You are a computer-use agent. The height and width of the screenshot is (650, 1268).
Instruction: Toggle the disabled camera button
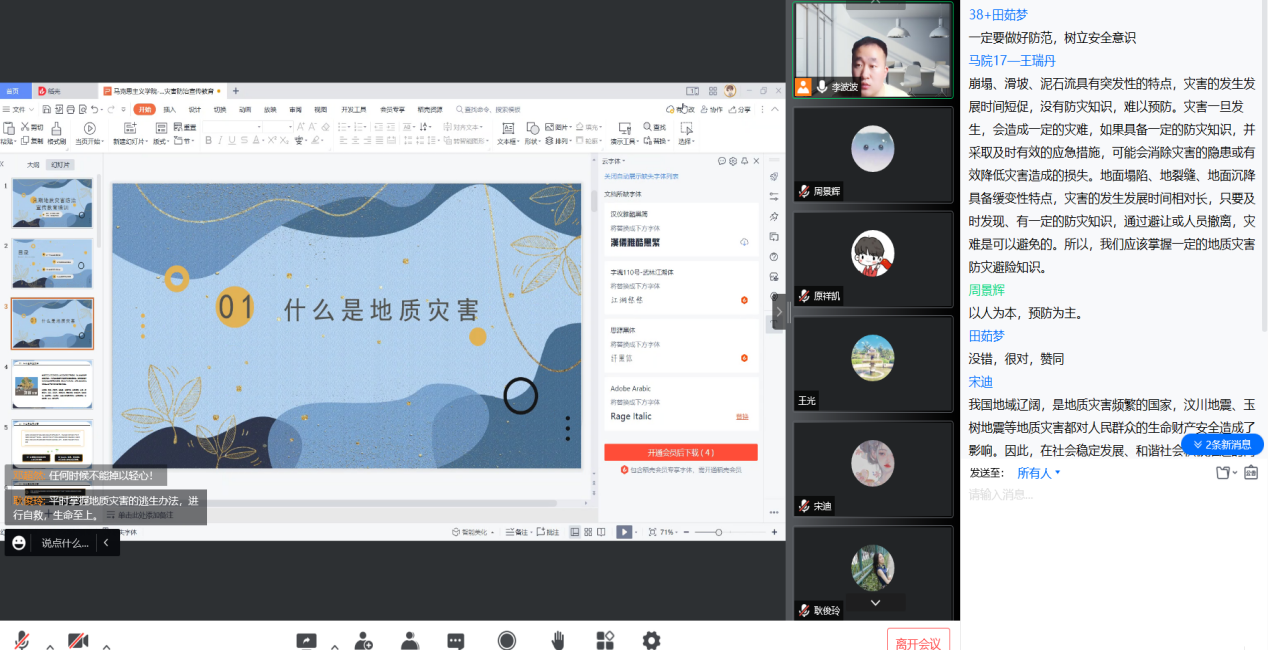(78, 641)
